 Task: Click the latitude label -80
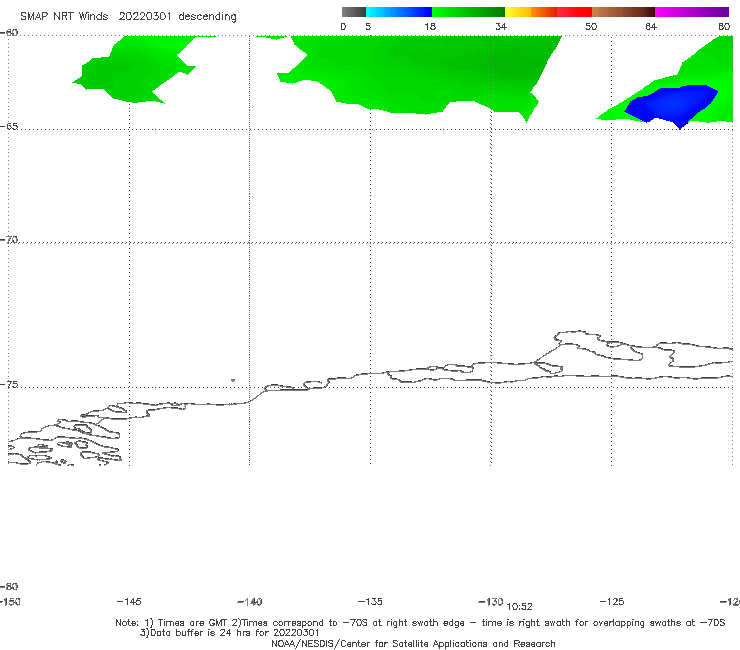(x=9, y=586)
